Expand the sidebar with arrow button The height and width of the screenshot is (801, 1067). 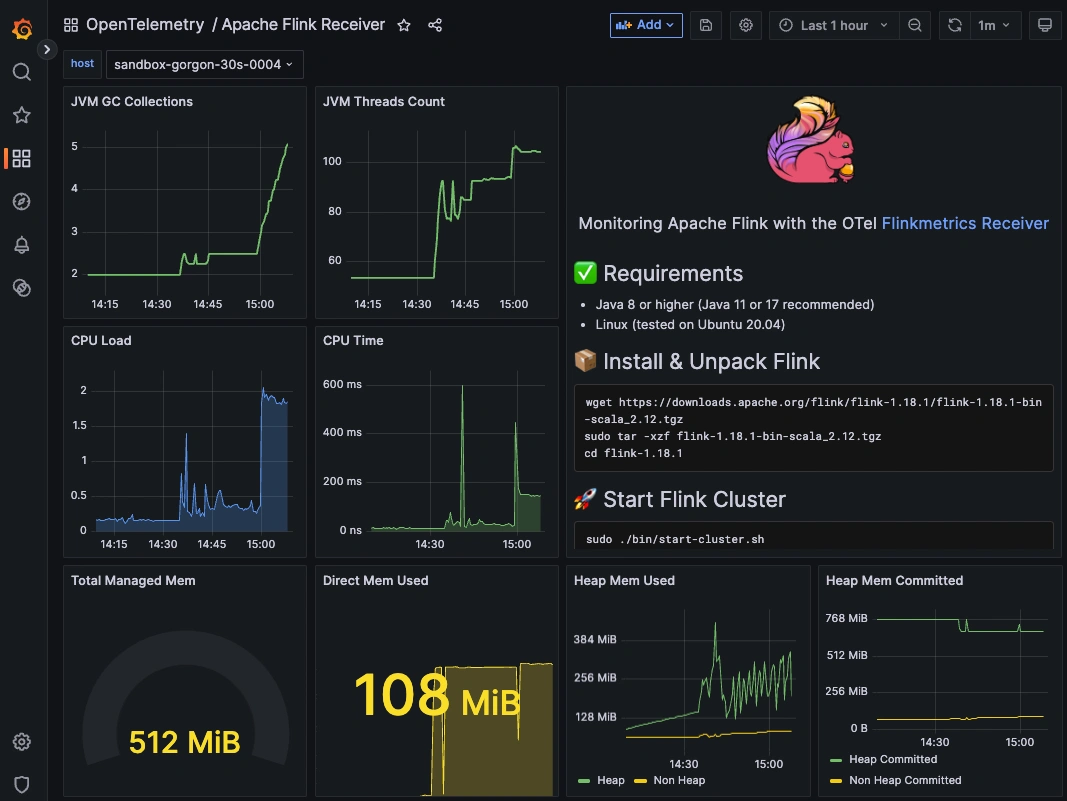(x=46, y=49)
